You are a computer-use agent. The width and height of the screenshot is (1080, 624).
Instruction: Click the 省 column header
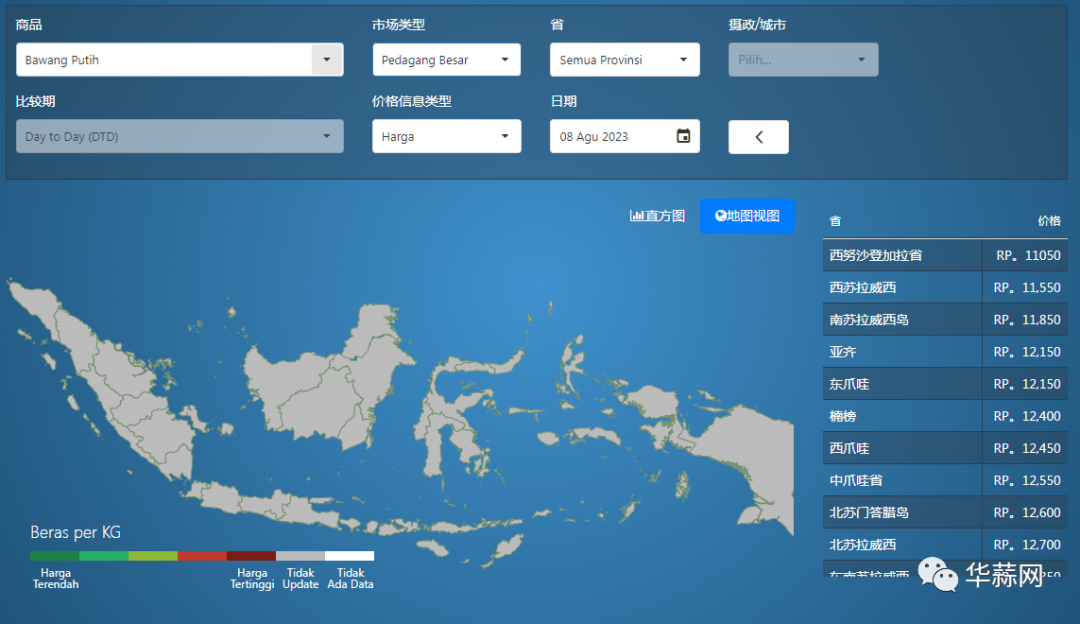tap(835, 221)
